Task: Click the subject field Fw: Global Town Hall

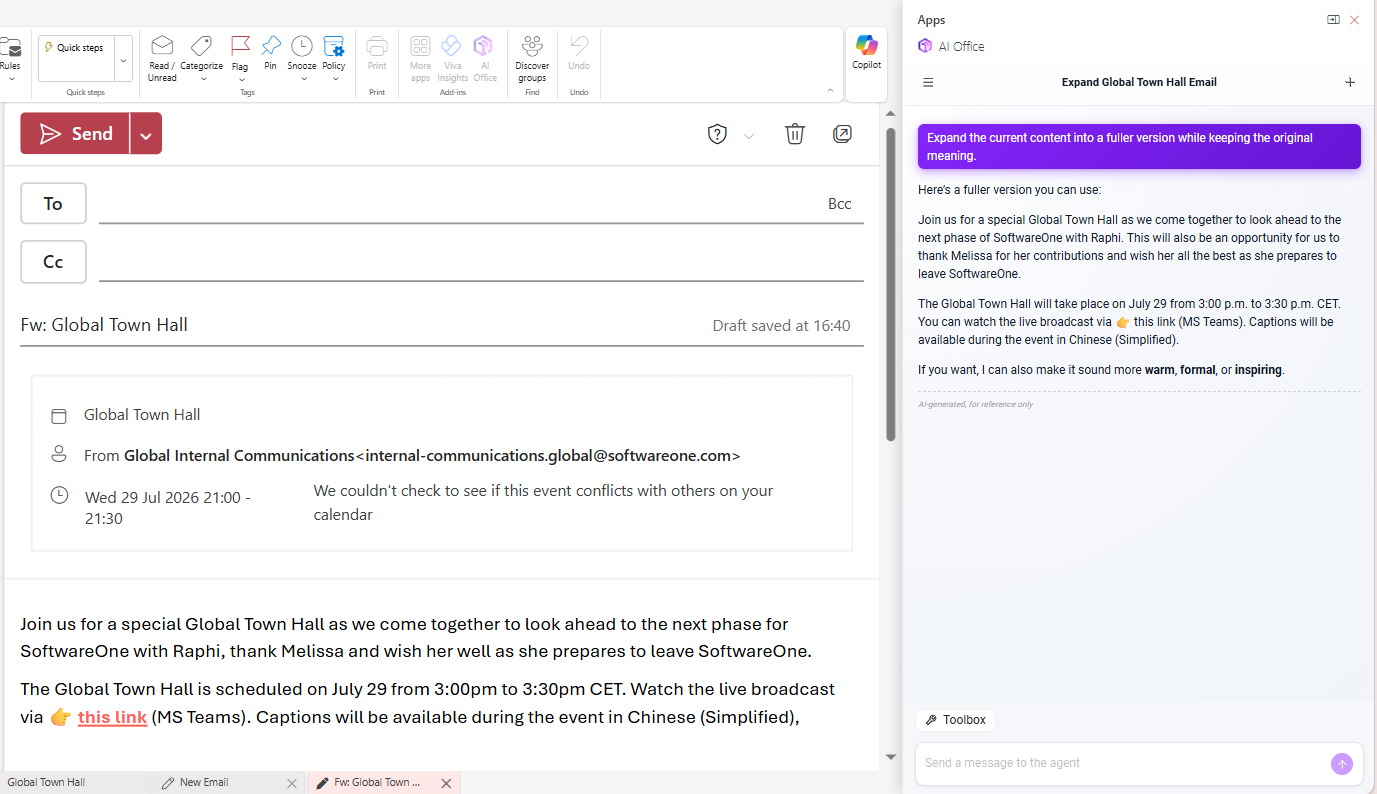Action: 360,325
